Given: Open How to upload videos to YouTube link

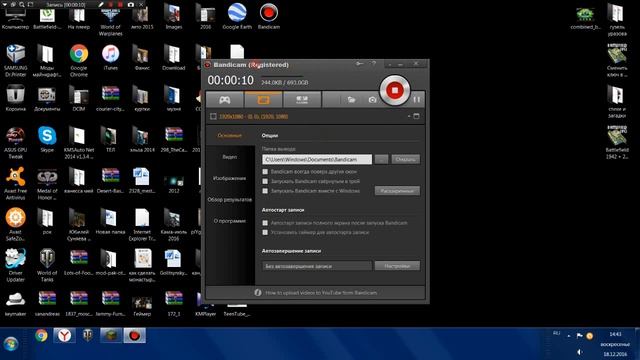Looking at the screenshot, I should click(x=321, y=293).
